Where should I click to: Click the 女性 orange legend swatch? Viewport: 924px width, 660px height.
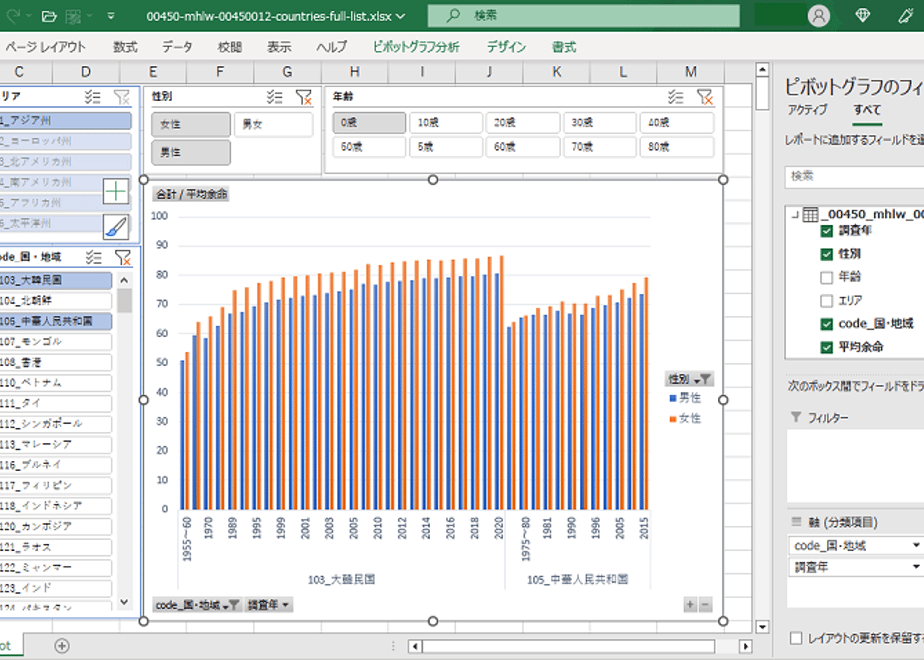(673, 419)
